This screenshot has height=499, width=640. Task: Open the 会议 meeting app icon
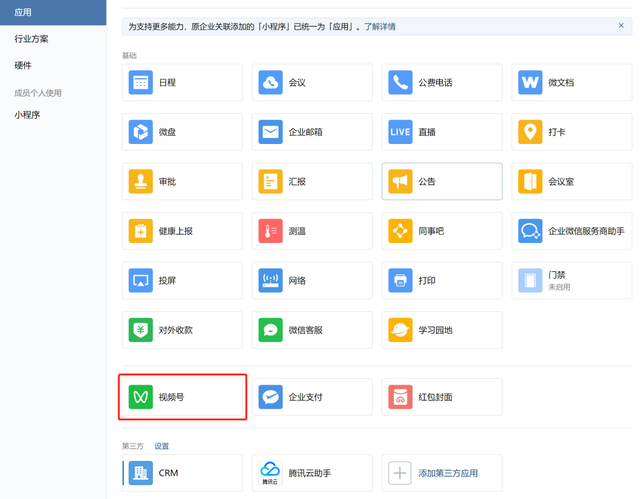270,82
